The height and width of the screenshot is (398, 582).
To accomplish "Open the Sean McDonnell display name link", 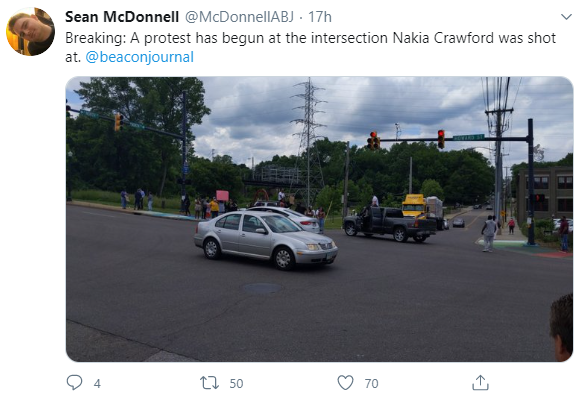I will (122, 17).
